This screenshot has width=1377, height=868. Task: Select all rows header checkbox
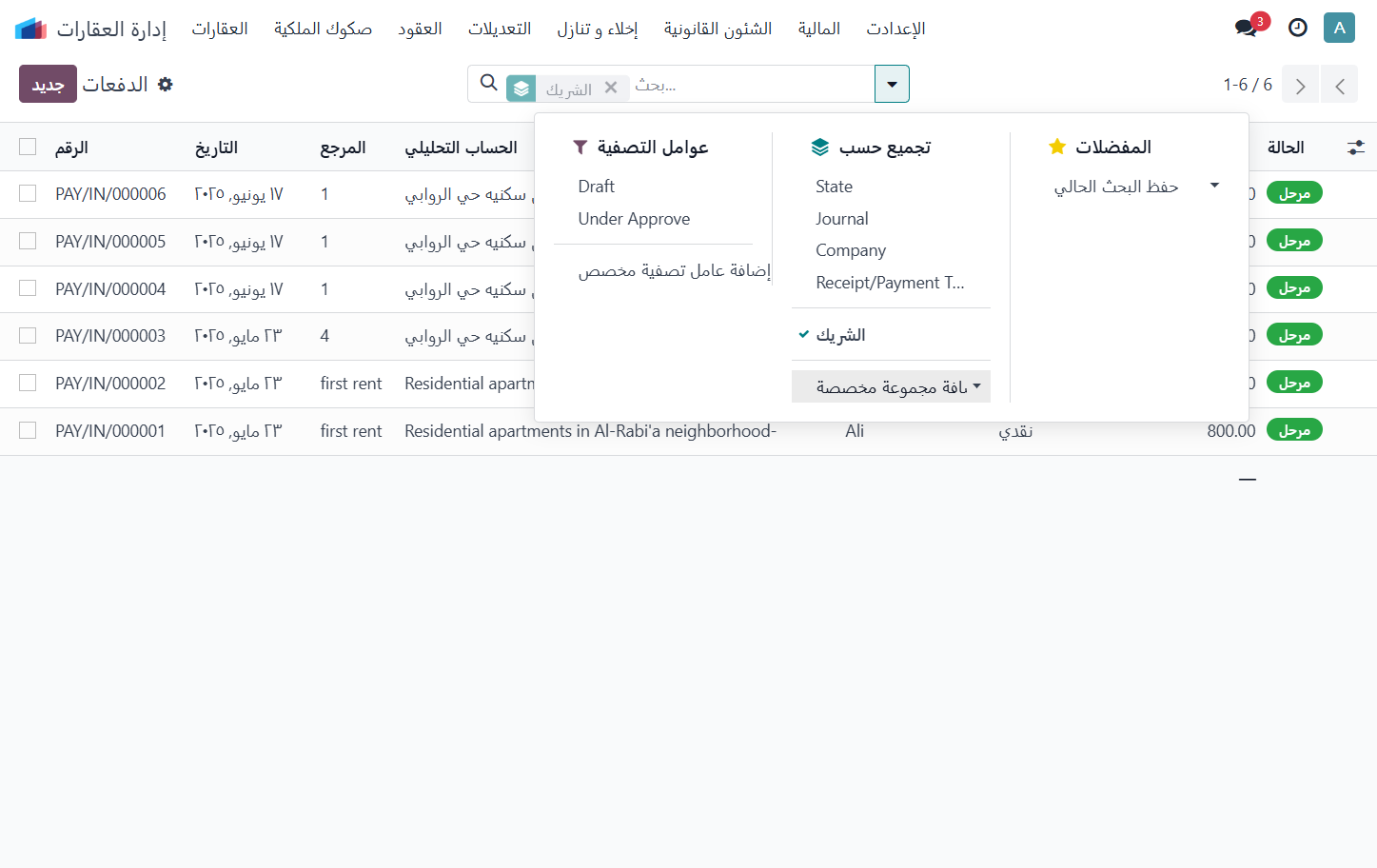tap(28, 147)
